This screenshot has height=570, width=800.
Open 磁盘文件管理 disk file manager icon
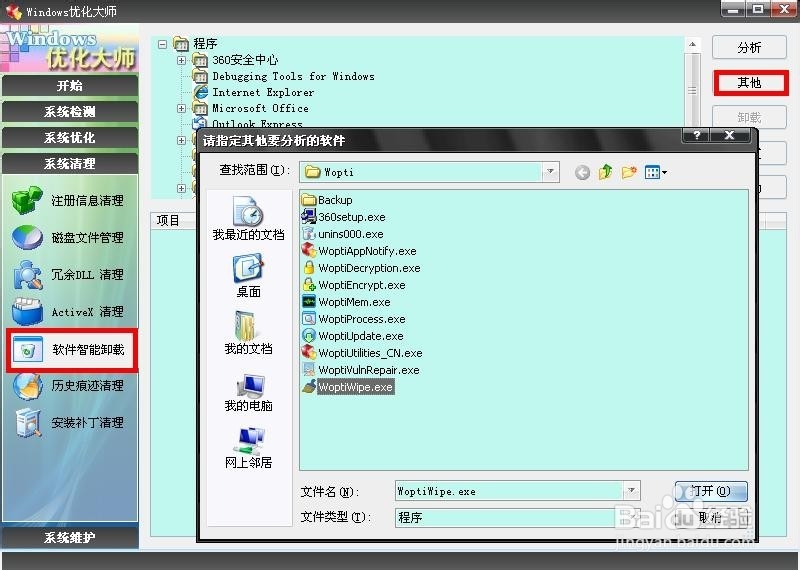28,237
